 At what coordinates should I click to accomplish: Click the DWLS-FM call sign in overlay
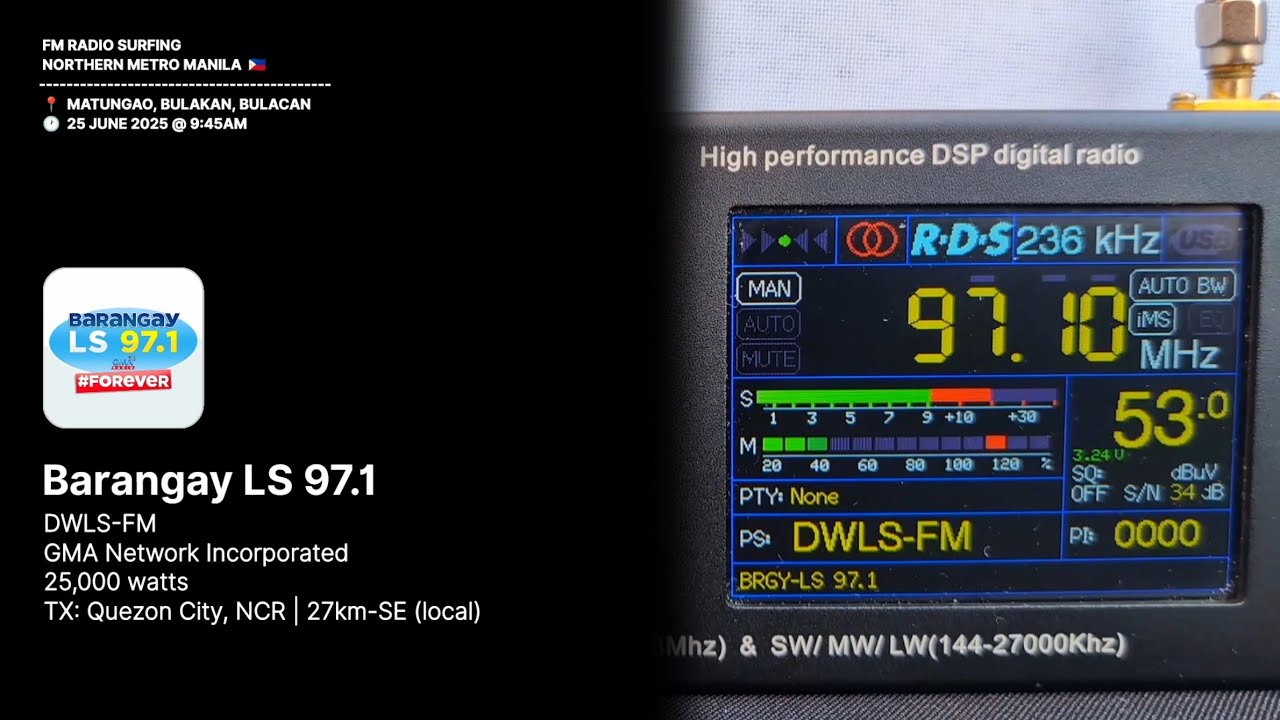click(100, 523)
